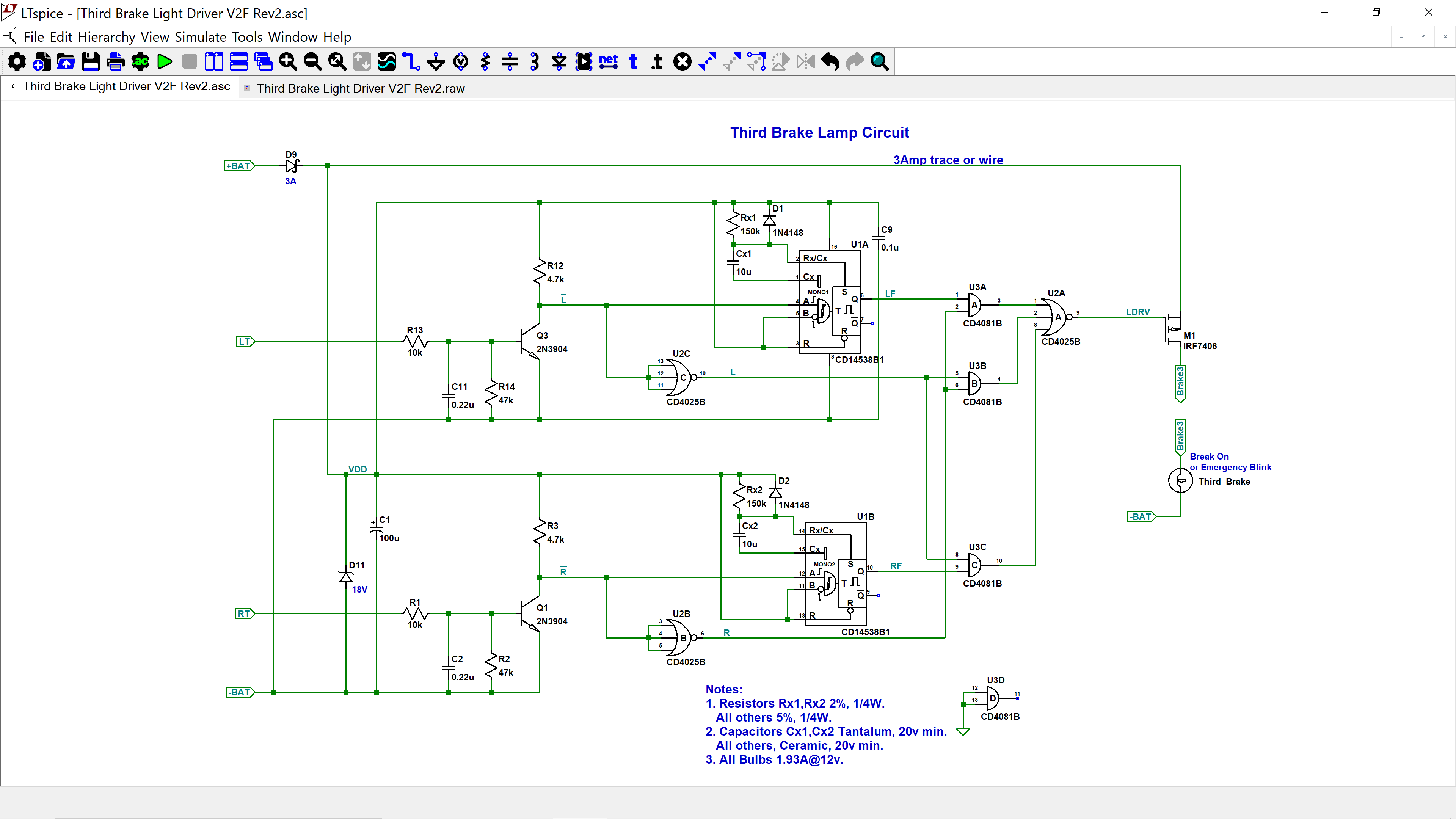Viewport: 1456px width, 819px height.
Task: Open the Help menu
Action: click(337, 37)
